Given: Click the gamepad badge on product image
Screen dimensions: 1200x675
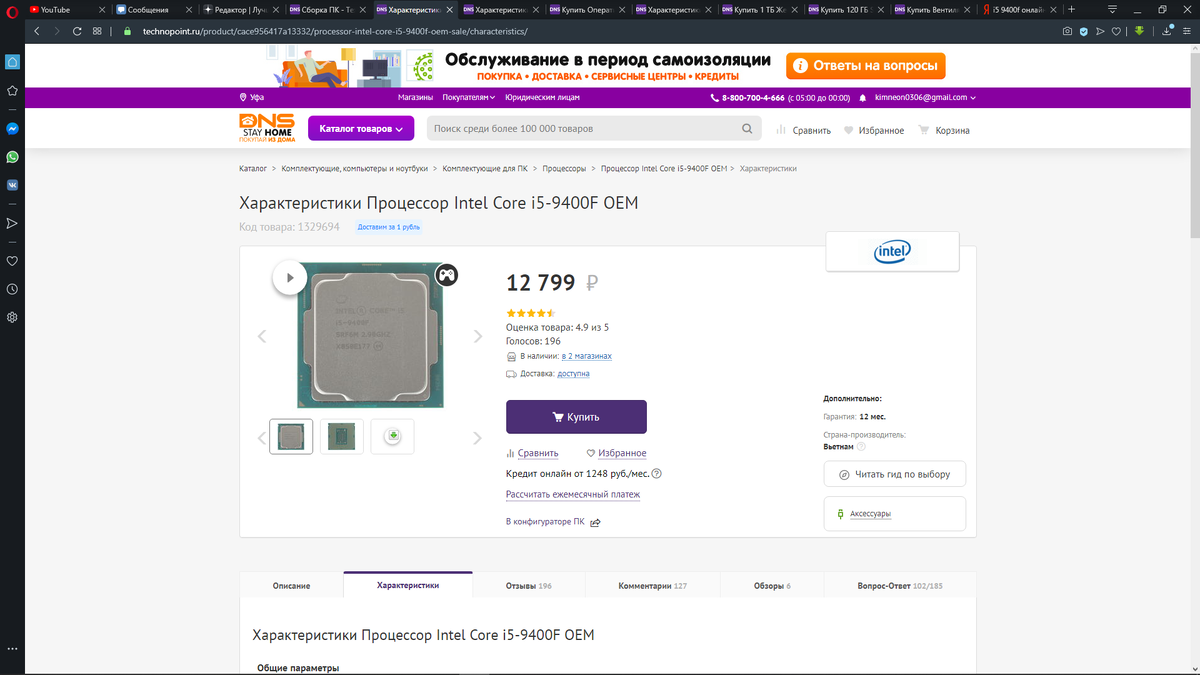Looking at the screenshot, I should coord(446,274).
